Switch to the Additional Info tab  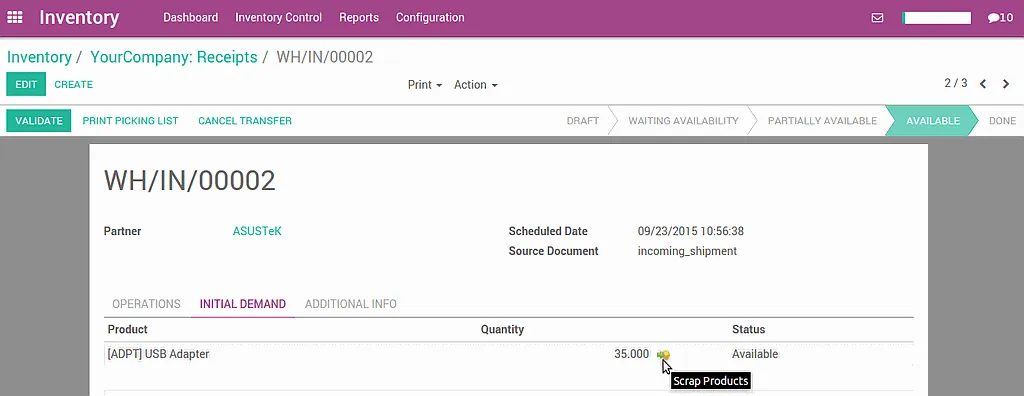351,304
